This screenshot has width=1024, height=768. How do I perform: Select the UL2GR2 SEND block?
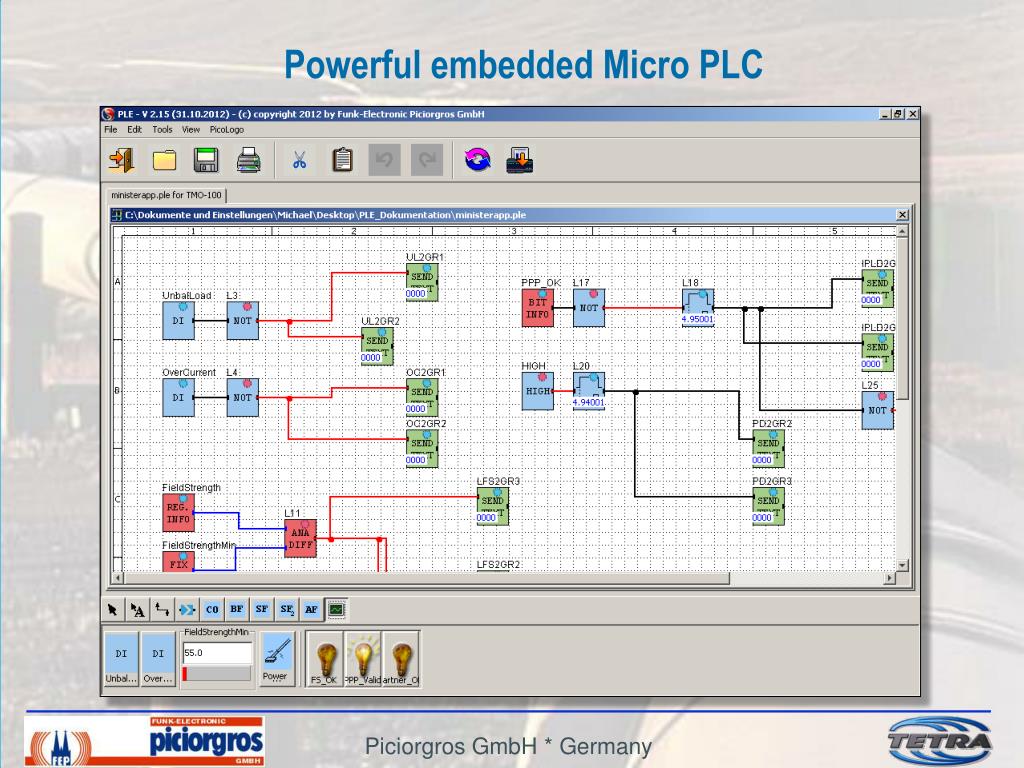click(377, 346)
